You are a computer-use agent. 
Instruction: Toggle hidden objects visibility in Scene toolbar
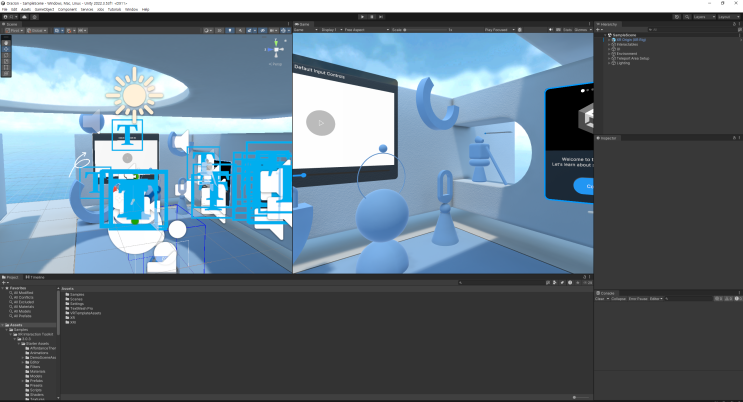pyautogui.click(x=262, y=30)
